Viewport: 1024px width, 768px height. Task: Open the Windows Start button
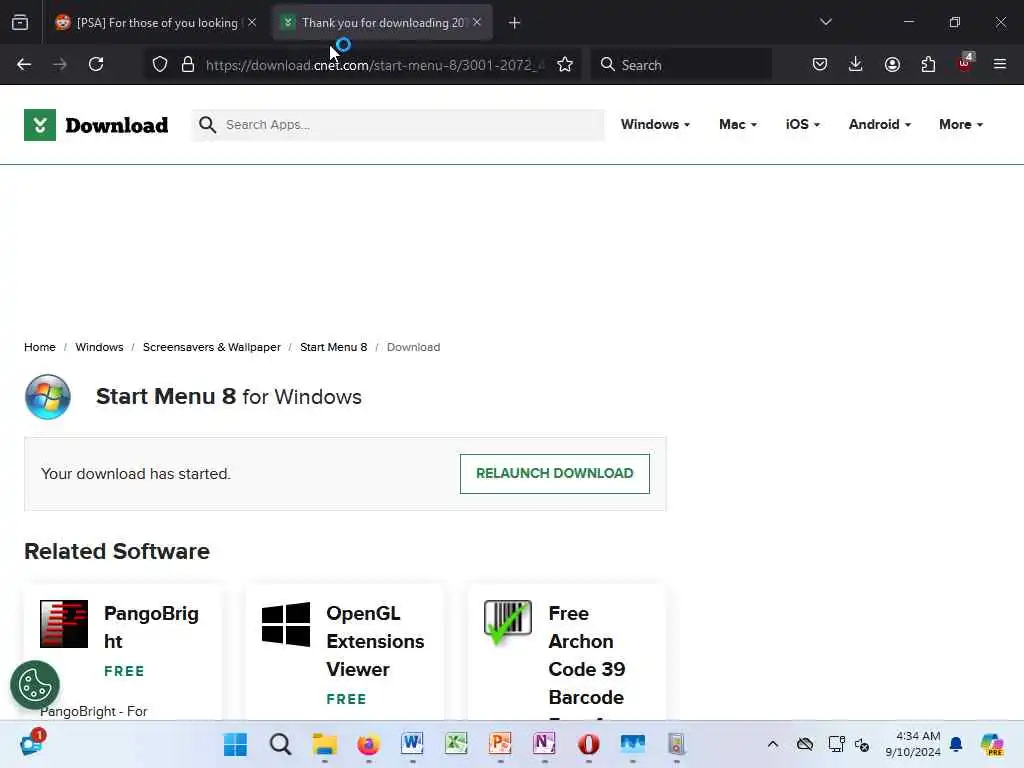pyautogui.click(x=235, y=744)
